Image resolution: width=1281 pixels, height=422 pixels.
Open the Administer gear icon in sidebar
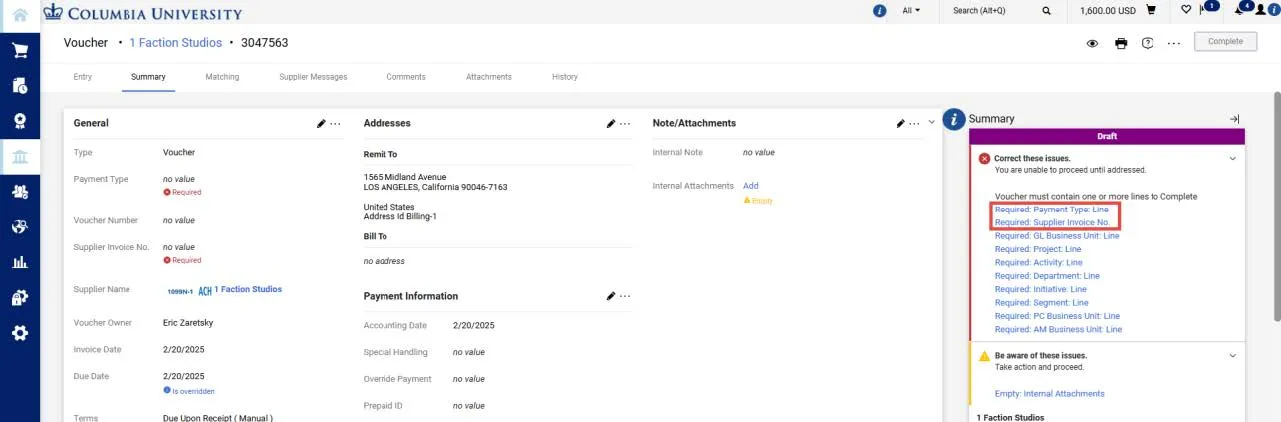(x=20, y=333)
